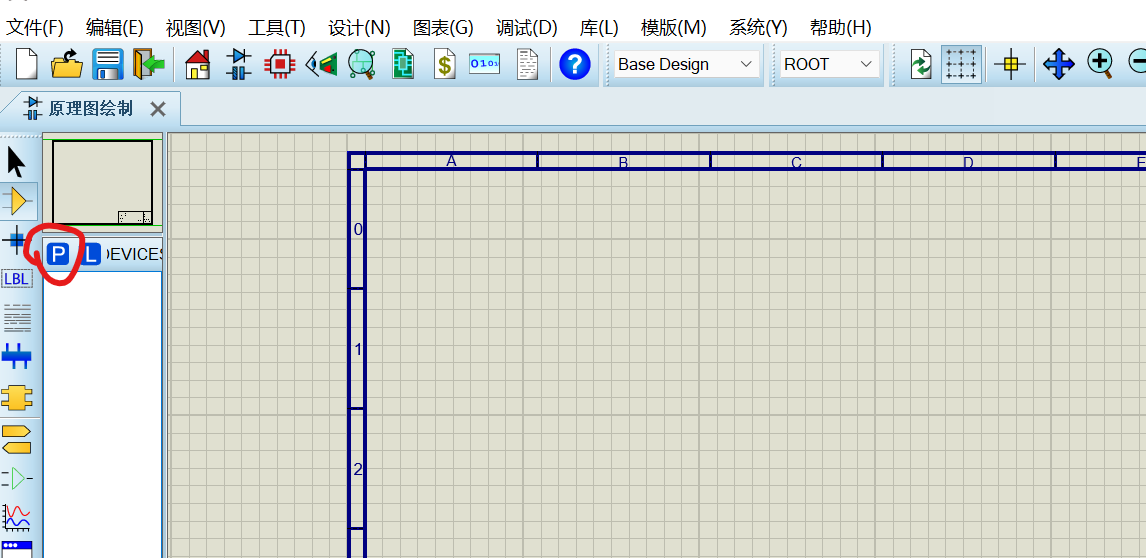
Task: Open ROOT sheet dropdown
Action: [830, 64]
